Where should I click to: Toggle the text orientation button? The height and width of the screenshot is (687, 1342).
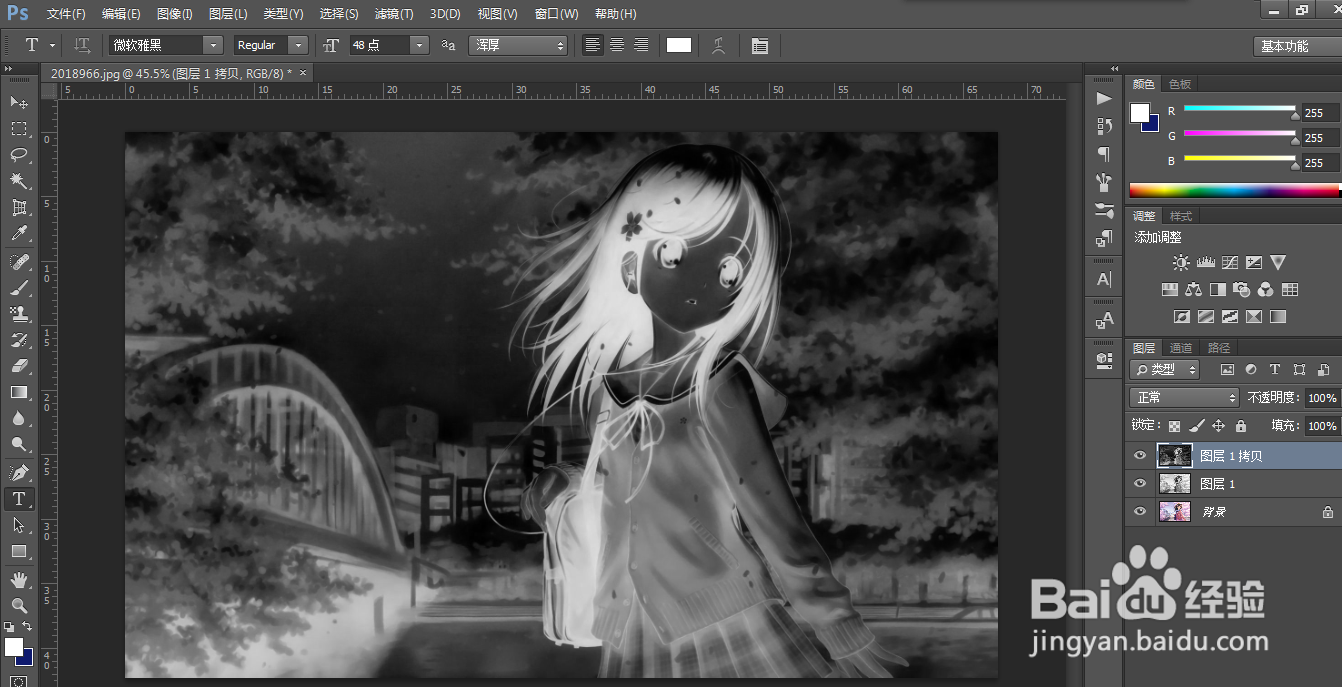pyautogui.click(x=83, y=45)
